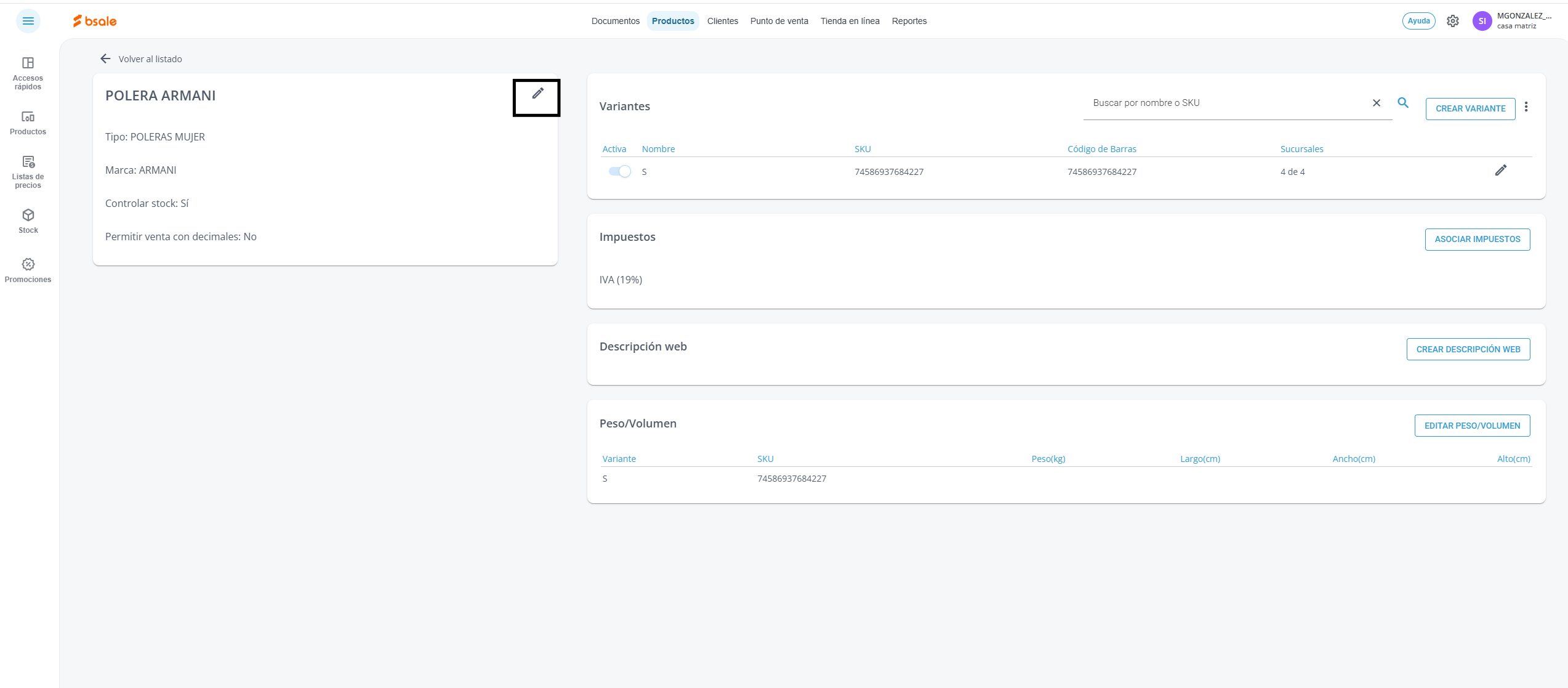
Task: Edit variant S pencil icon
Action: point(1500,171)
